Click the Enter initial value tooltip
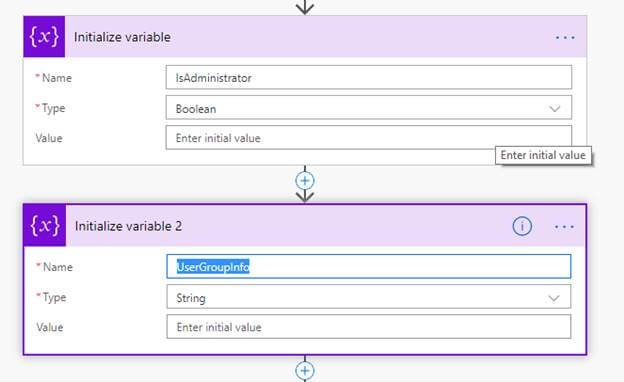 pyautogui.click(x=543, y=155)
